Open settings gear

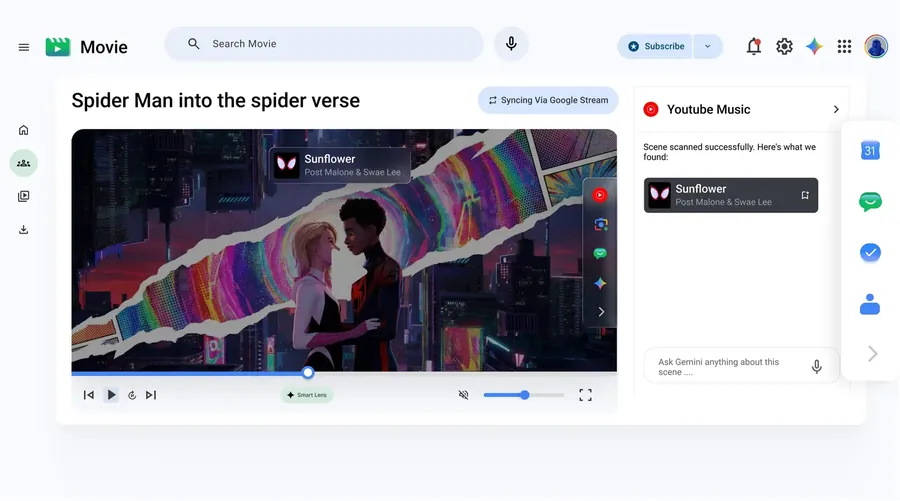click(784, 46)
